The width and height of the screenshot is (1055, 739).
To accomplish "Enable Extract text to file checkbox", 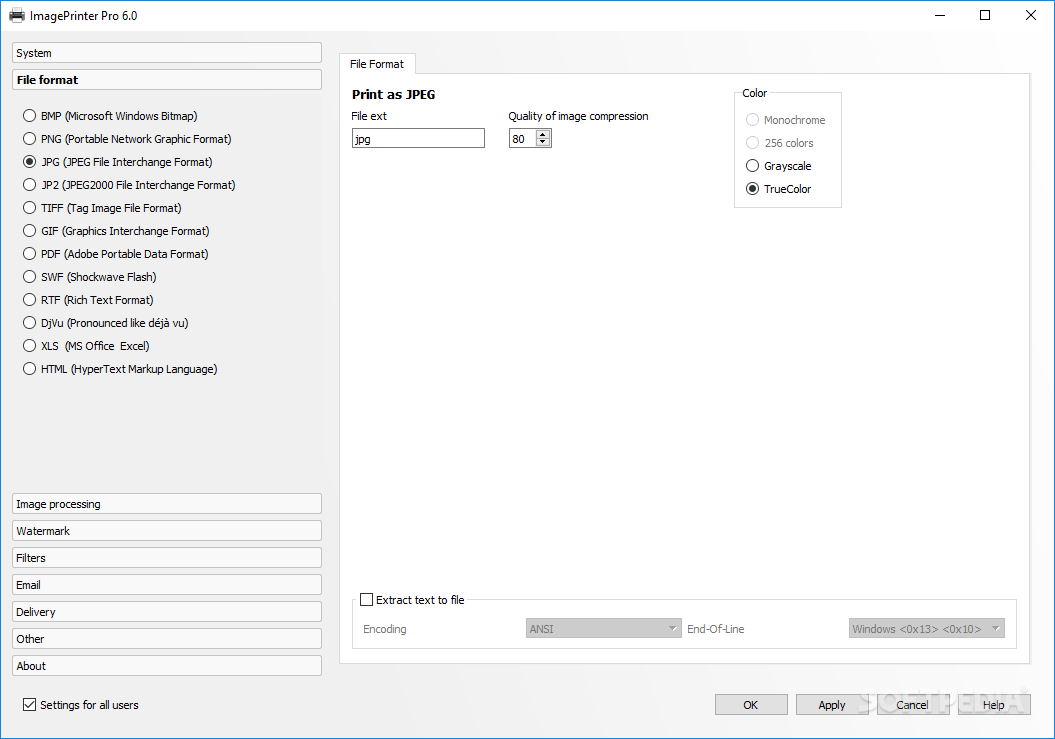I will coord(367,599).
